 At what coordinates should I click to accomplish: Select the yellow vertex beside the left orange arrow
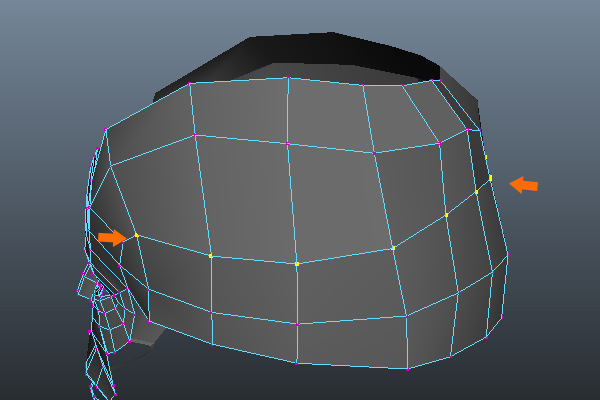point(137,235)
